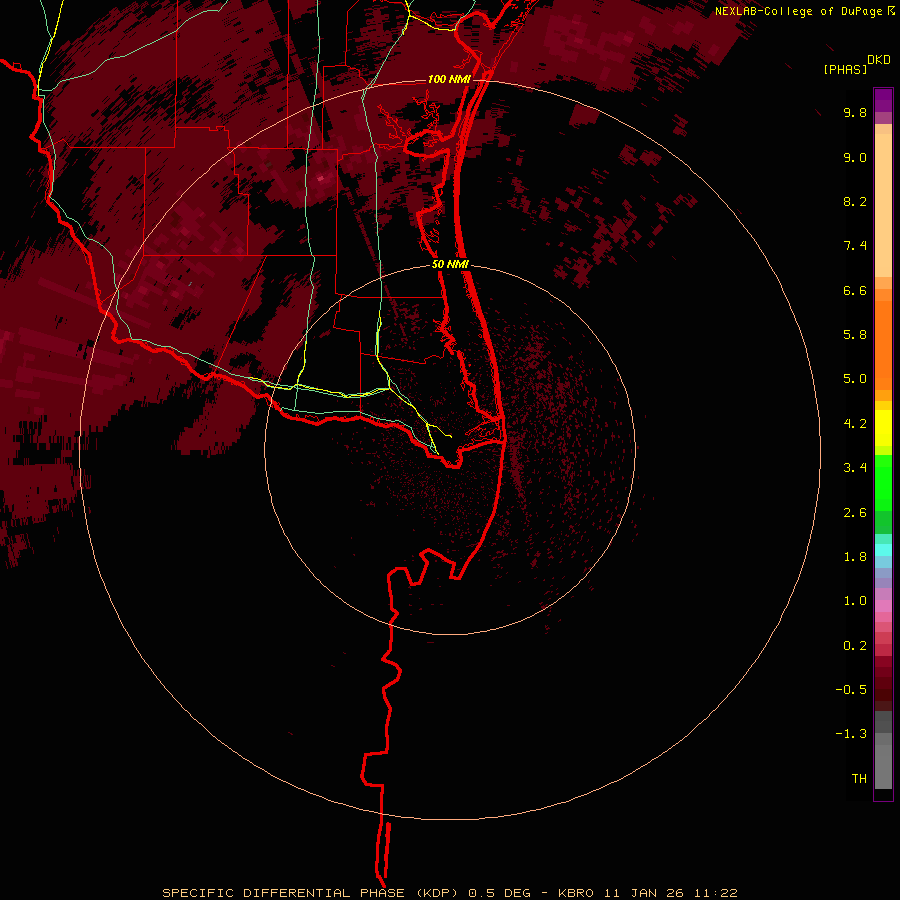Click the 5.8 color scale value
This screenshot has width=900, height=900.
click(855, 335)
